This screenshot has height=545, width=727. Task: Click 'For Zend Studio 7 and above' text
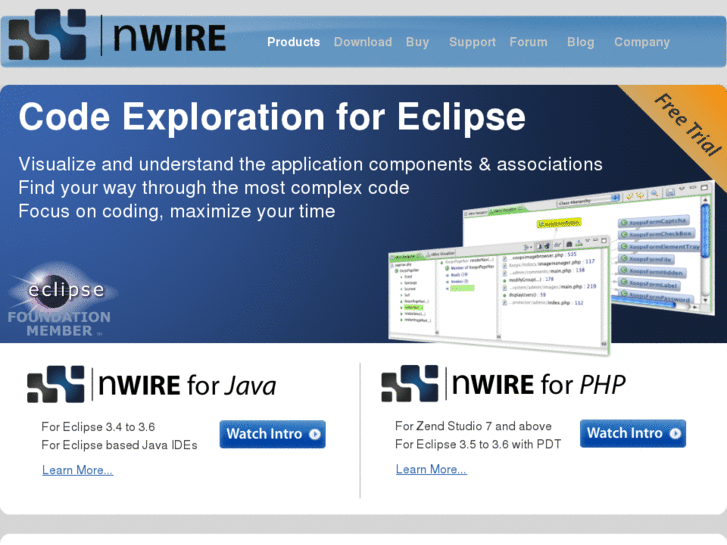(x=473, y=426)
